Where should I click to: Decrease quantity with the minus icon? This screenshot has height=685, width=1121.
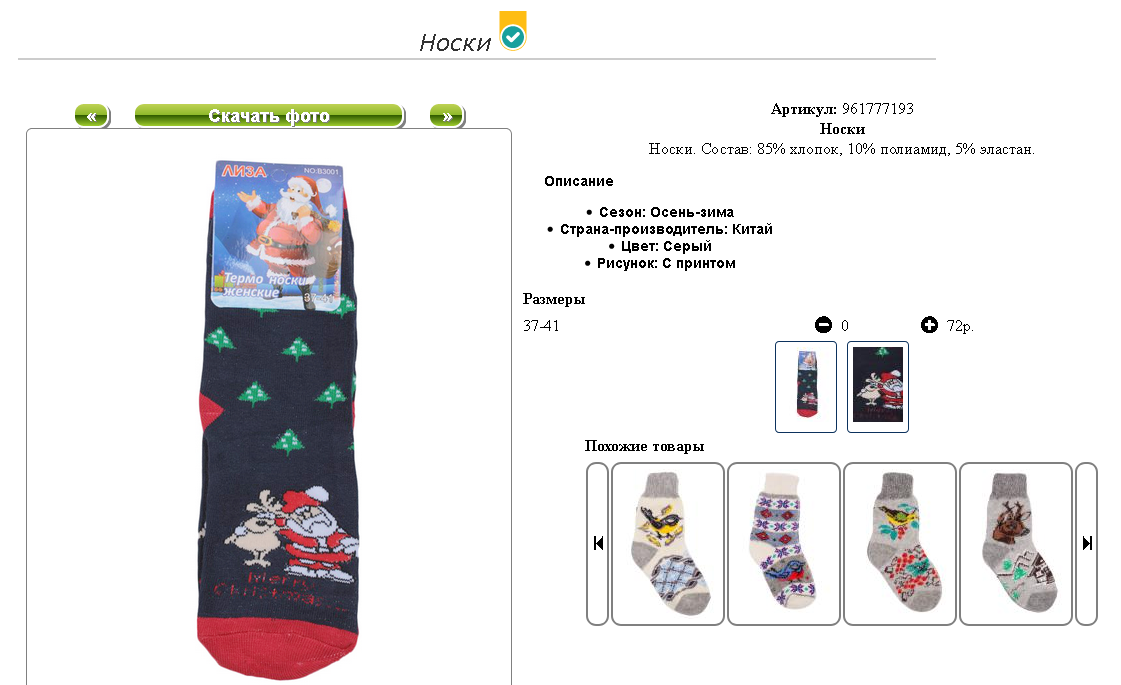824,325
